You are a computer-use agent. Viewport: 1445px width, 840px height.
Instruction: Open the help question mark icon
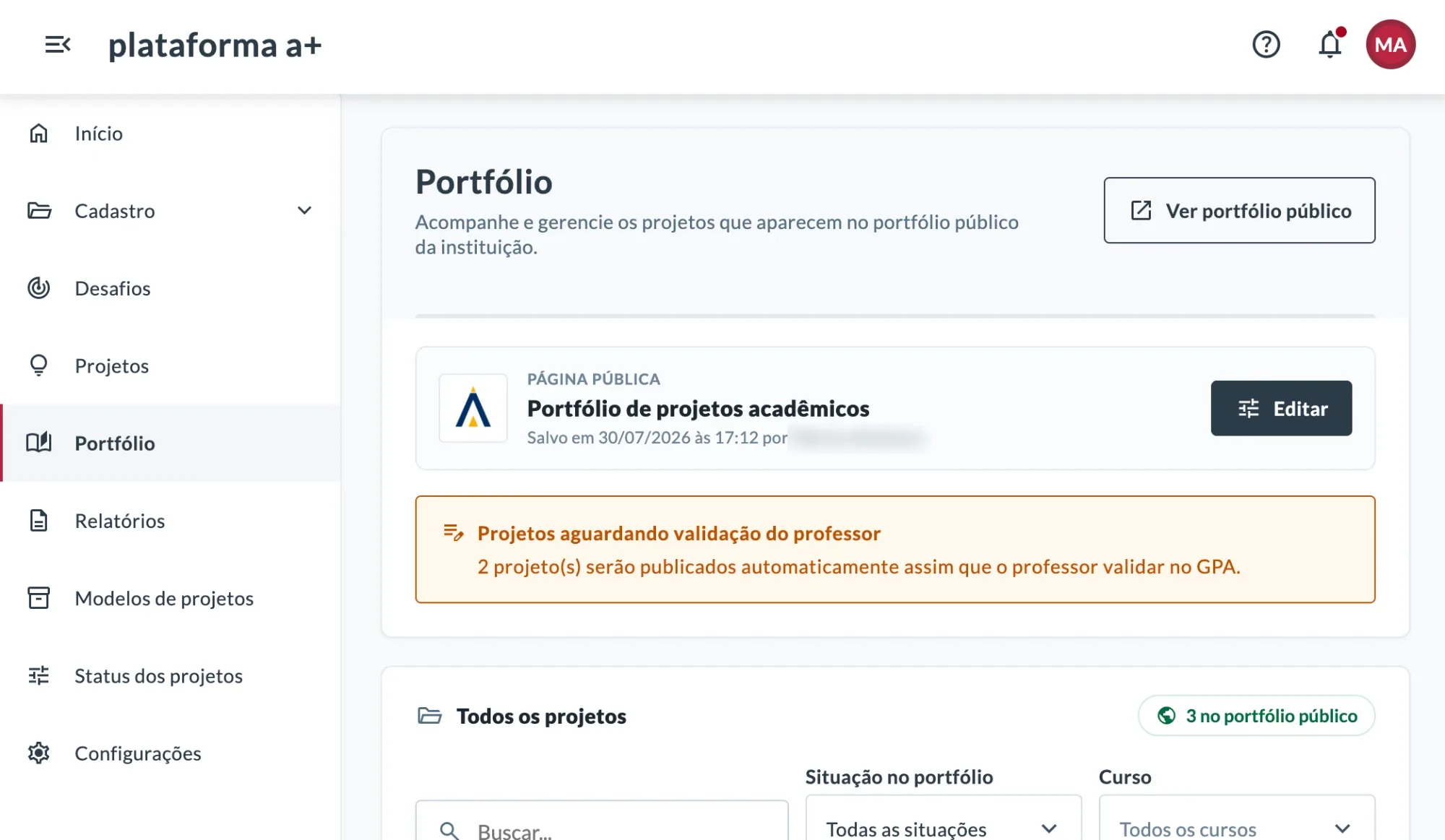click(x=1266, y=45)
